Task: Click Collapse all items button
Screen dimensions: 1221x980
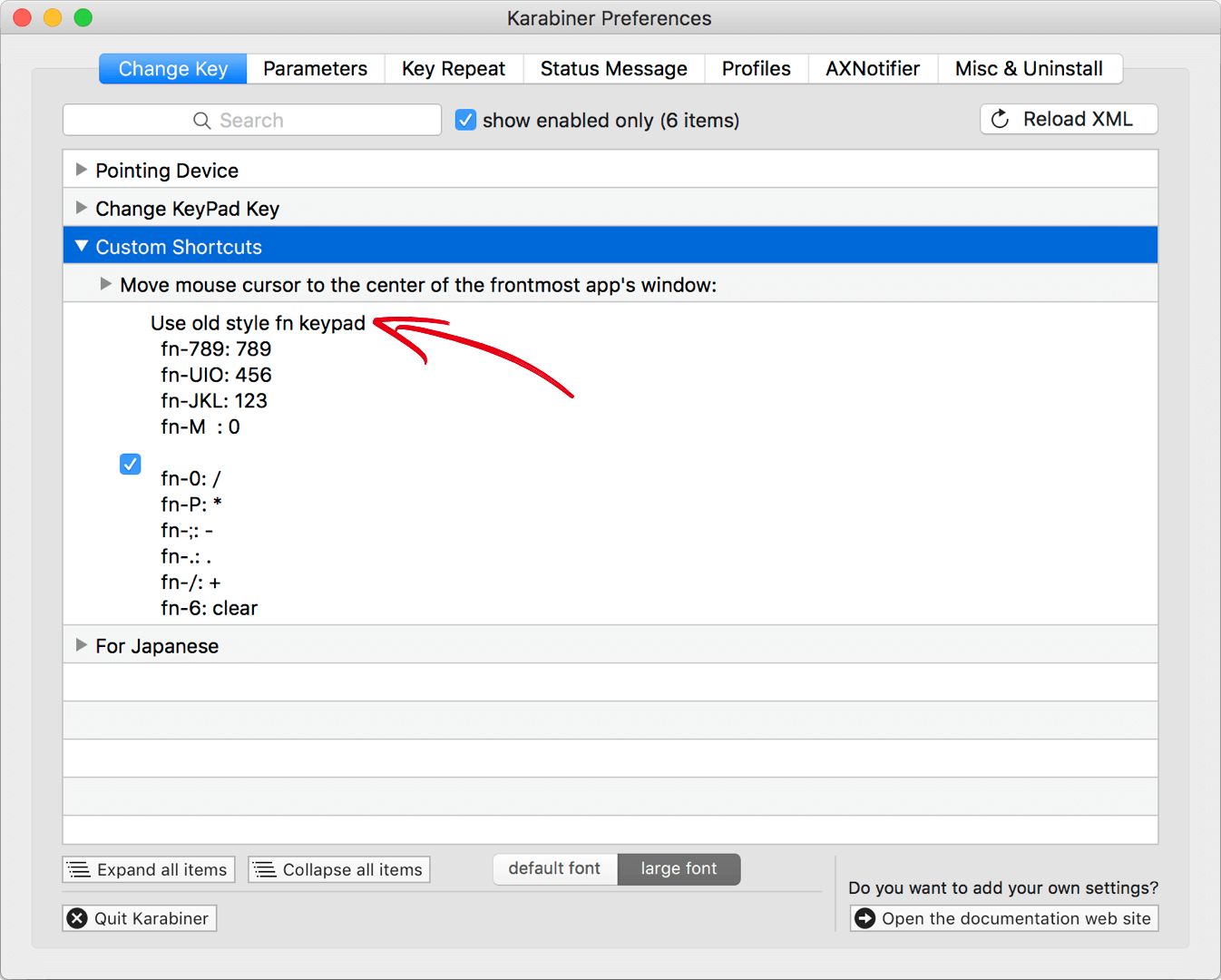Action: [x=339, y=869]
